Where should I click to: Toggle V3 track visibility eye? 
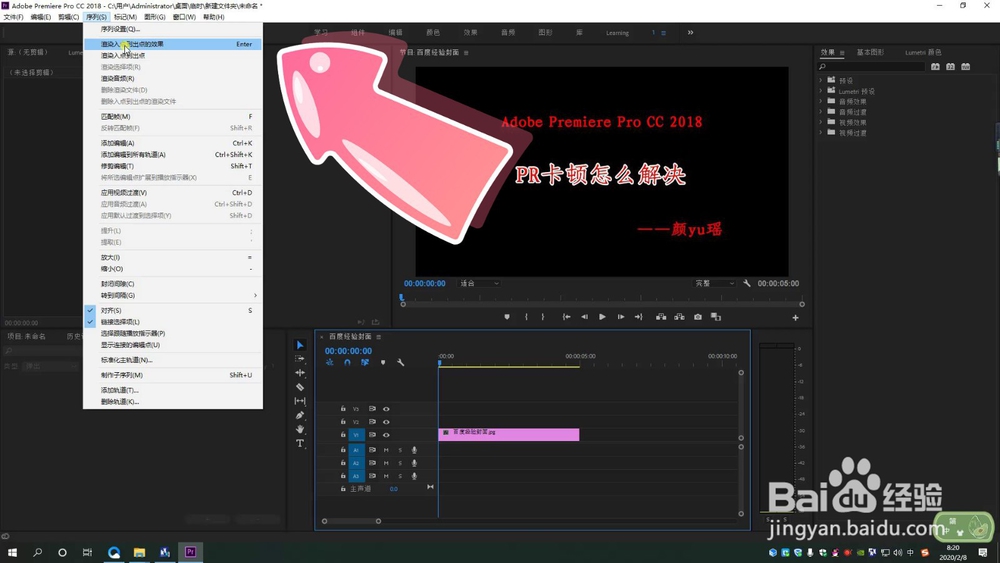386,409
